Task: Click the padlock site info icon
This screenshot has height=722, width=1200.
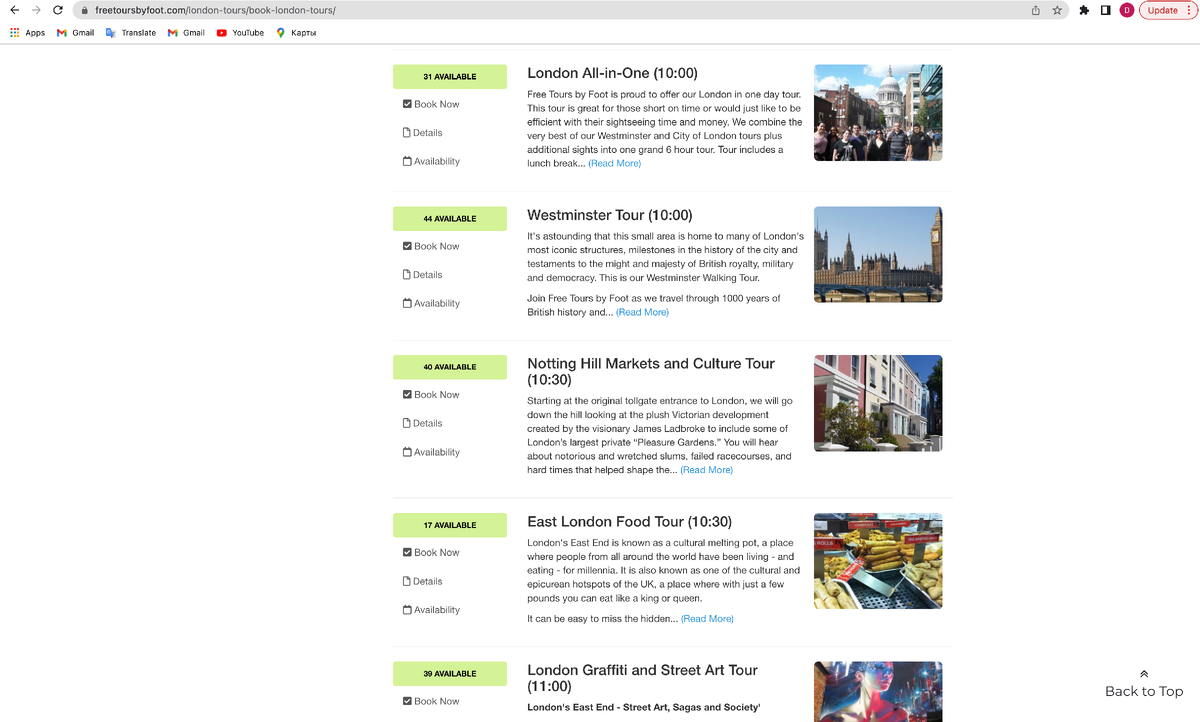Action: point(85,10)
